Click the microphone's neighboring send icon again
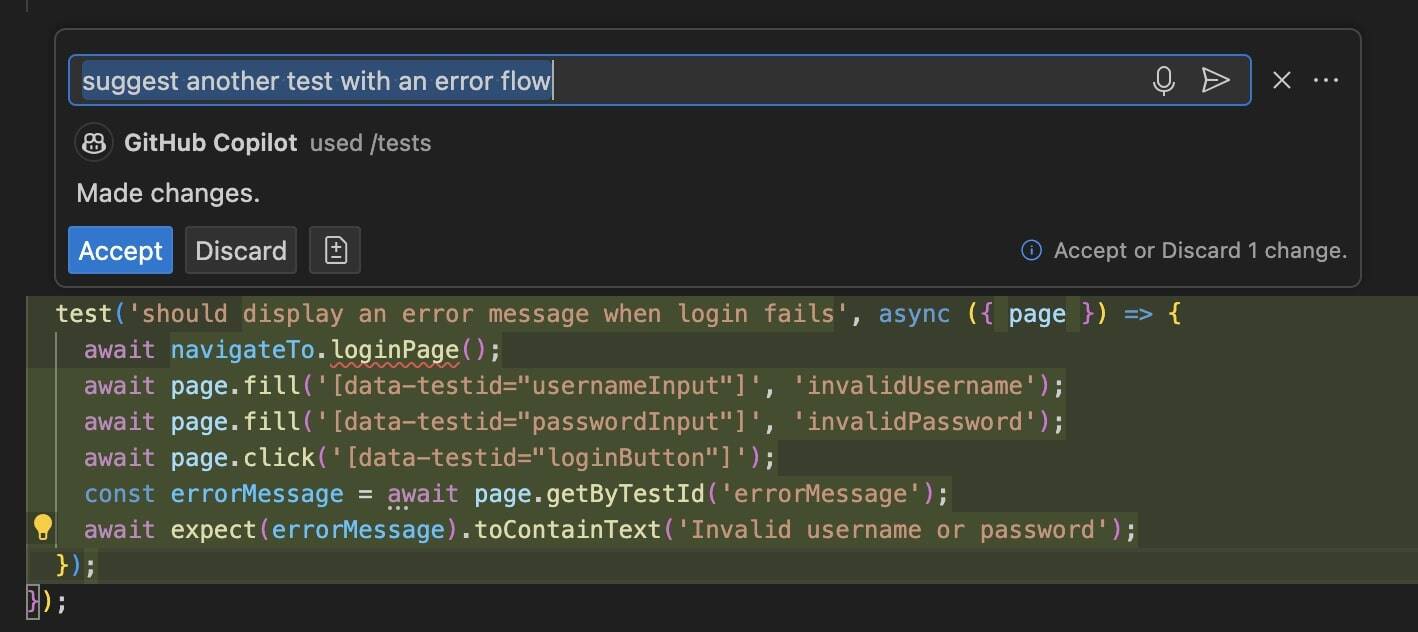The width and height of the screenshot is (1418, 632). pos(1217,80)
